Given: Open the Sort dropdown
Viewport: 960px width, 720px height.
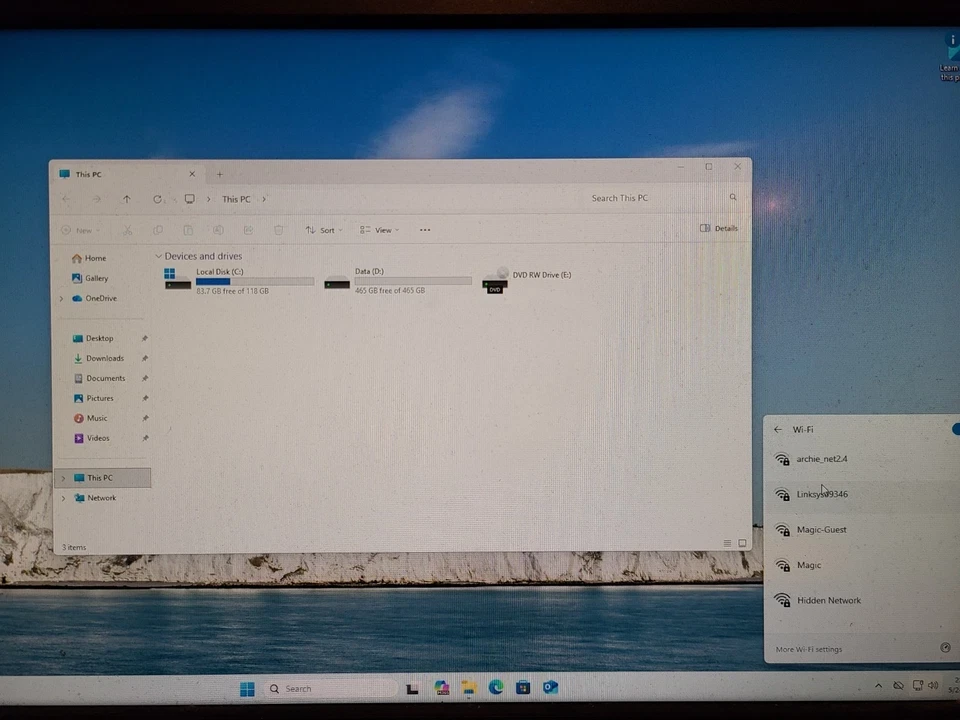Looking at the screenshot, I should [324, 230].
